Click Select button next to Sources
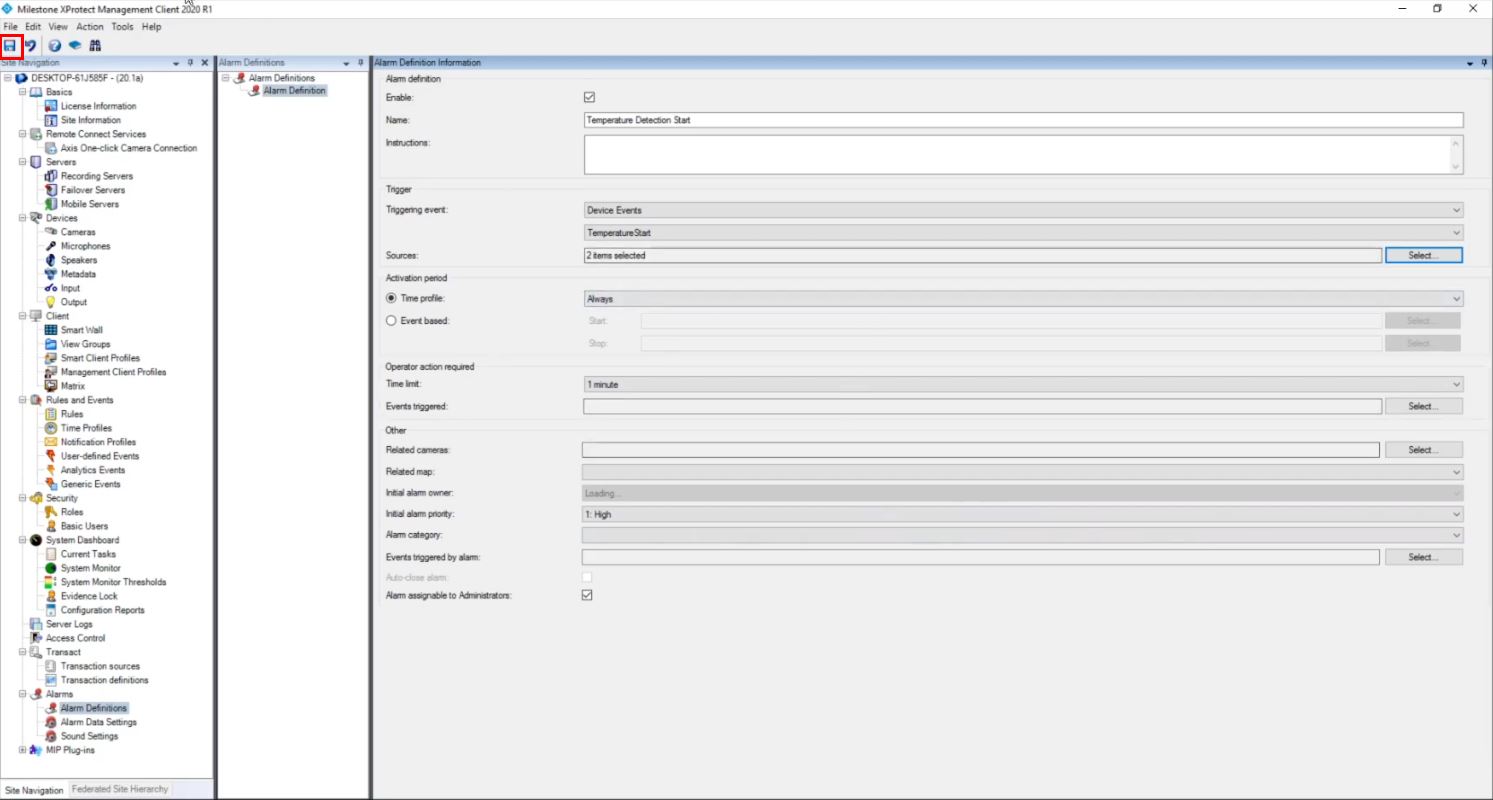Viewport: 1493px width, 800px height. (x=1424, y=255)
